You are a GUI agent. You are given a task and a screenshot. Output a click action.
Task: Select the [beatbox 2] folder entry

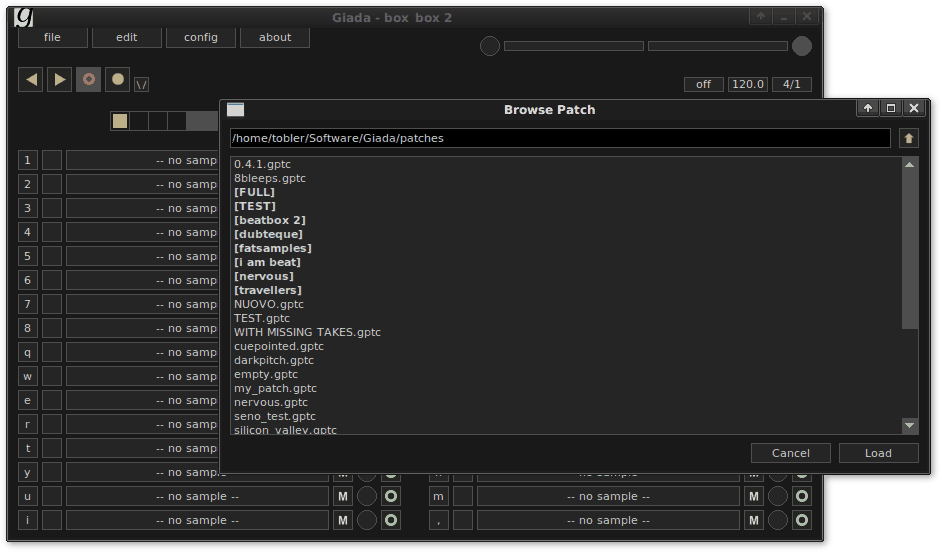coord(269,220)
